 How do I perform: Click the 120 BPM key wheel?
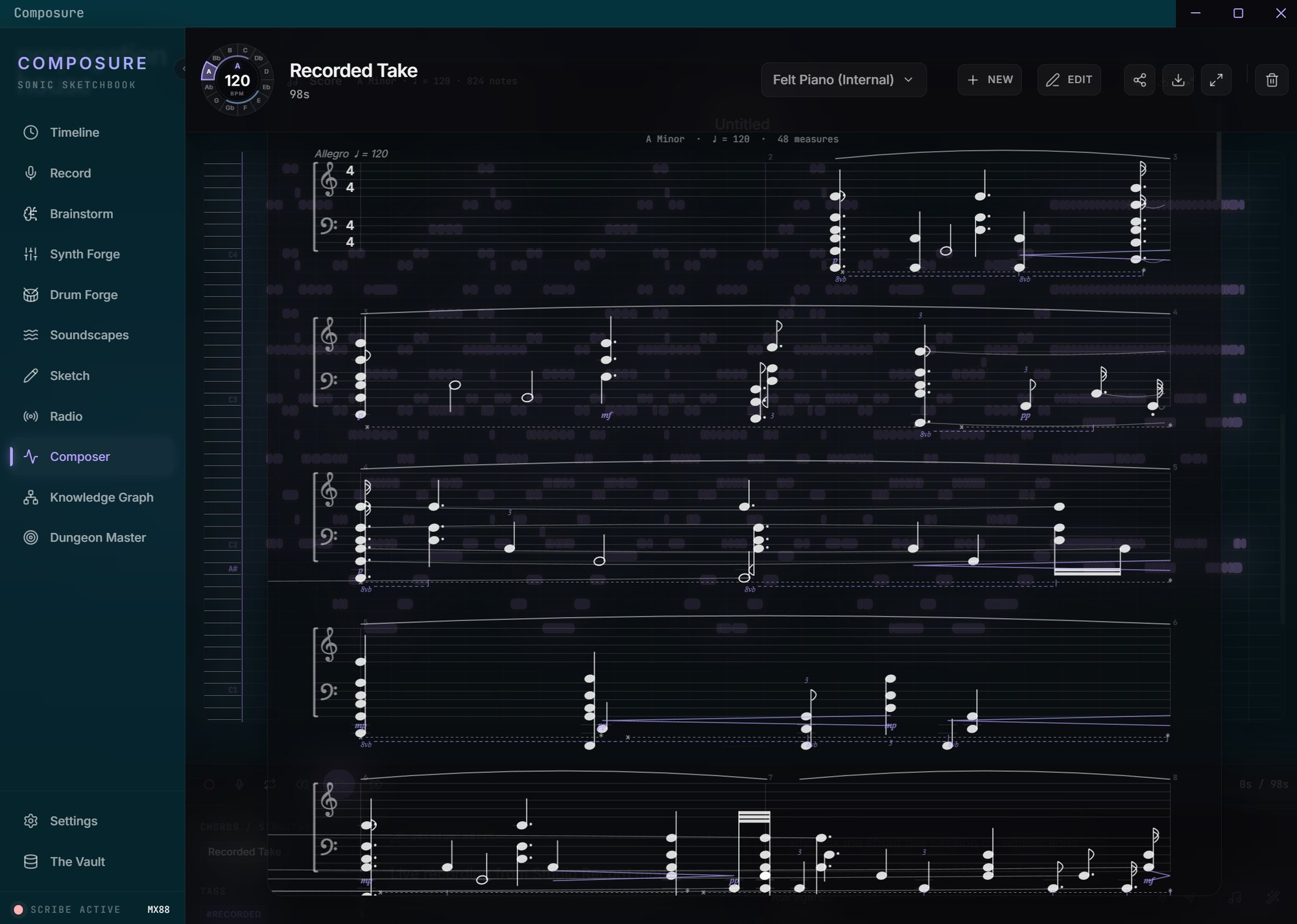coord(237,80)
